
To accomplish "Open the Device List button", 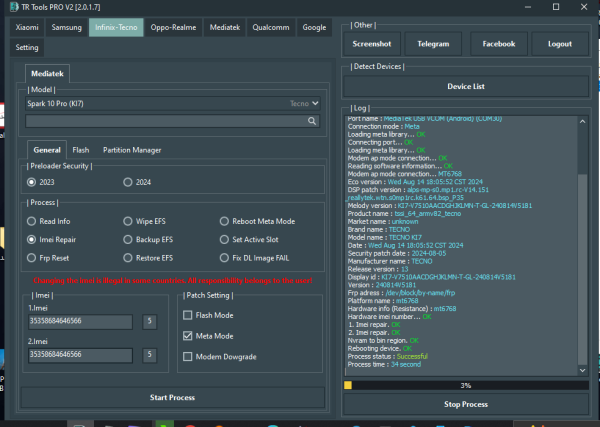I will (x=466, y=86).
